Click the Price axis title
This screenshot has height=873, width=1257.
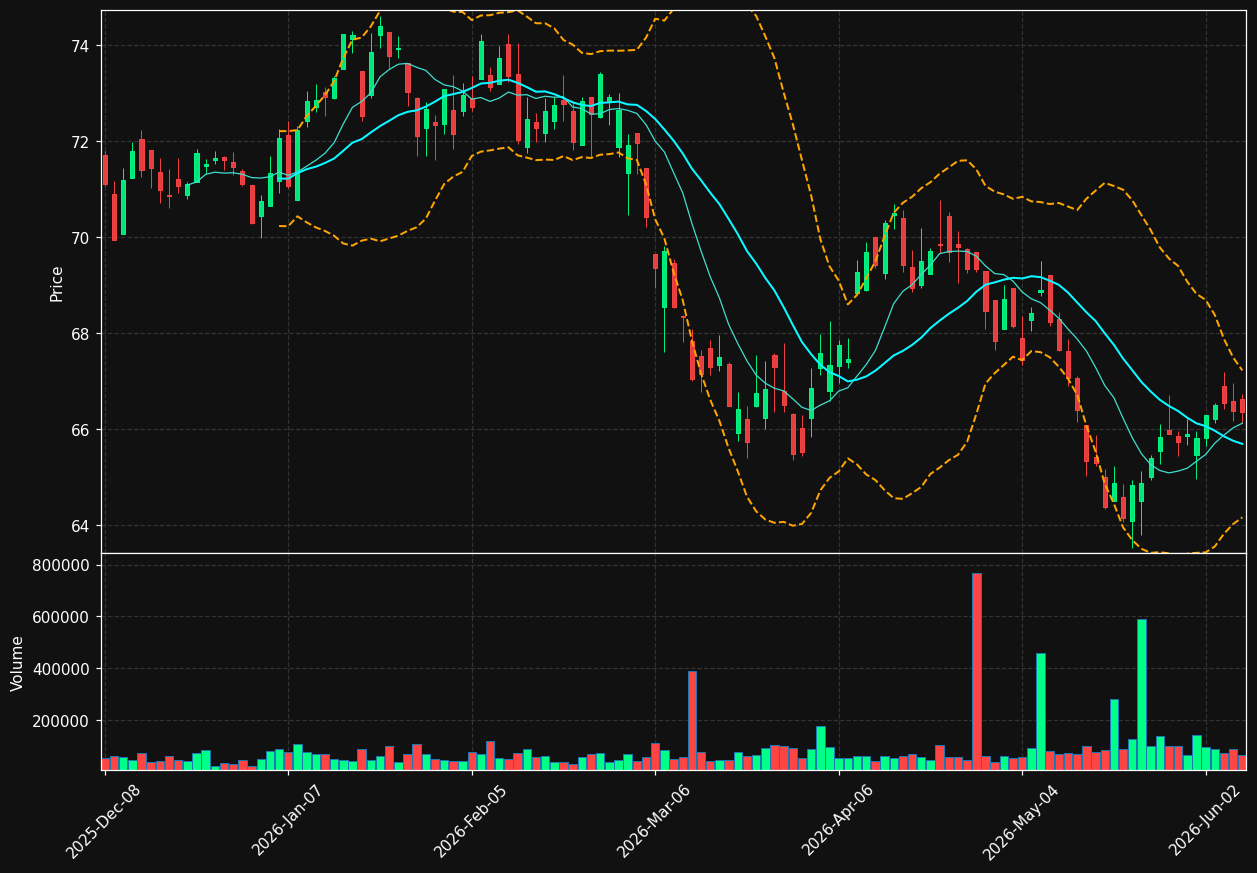click(x=57, y=283)
